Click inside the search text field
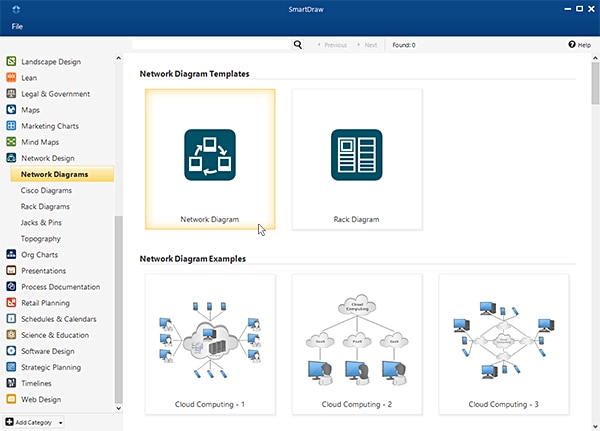This screenshot has height=431, width=600. [212, 45]
